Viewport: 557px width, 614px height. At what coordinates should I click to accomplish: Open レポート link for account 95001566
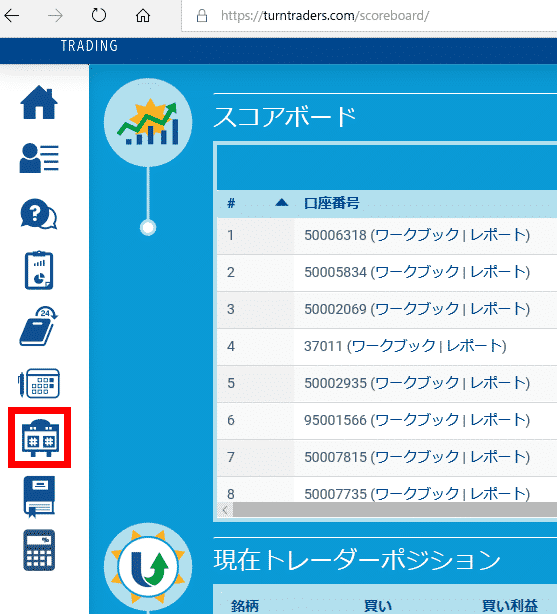click(497, 420)
